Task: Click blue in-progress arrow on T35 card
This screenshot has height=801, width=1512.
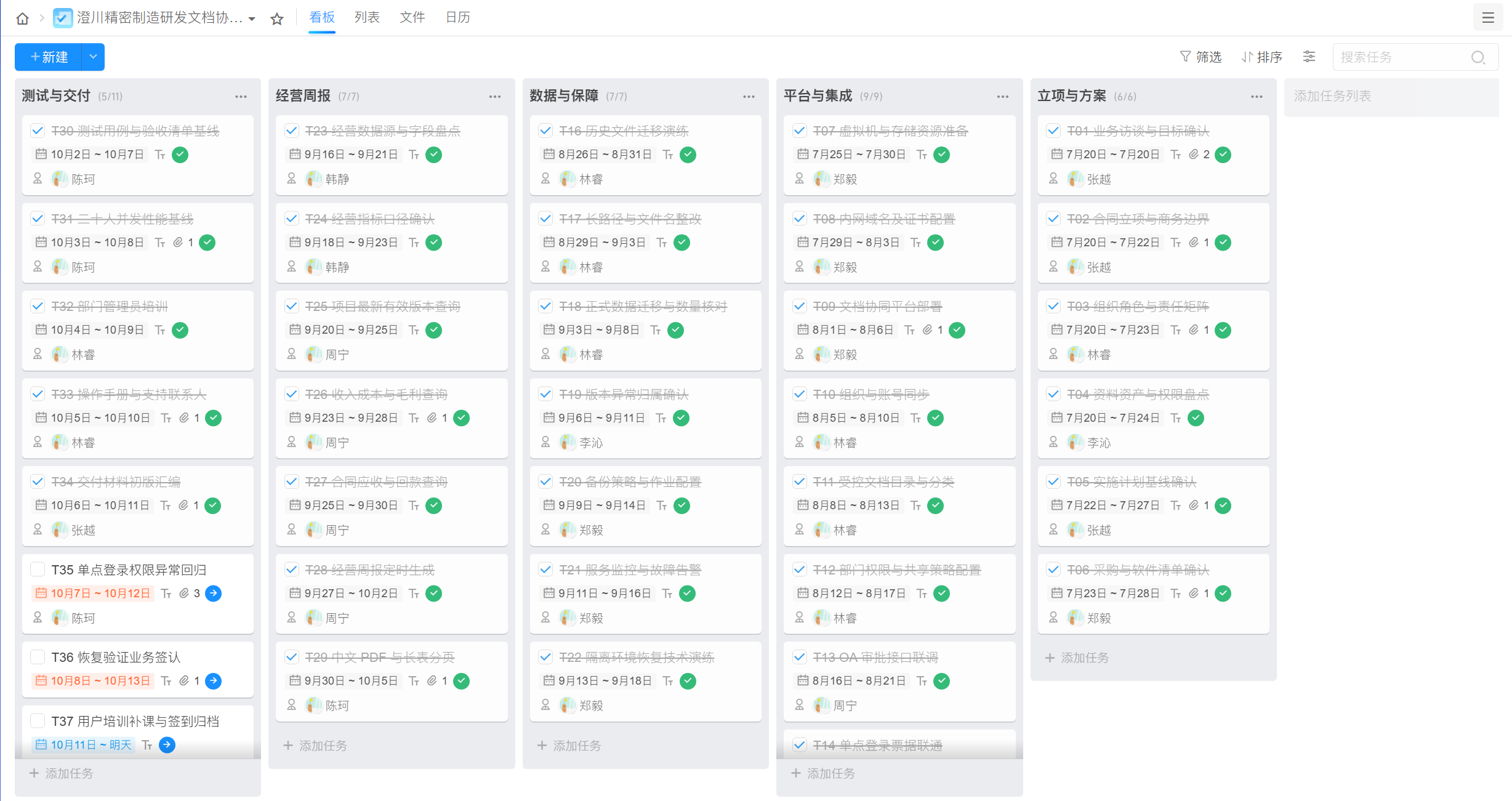Action: coord(214,594)
